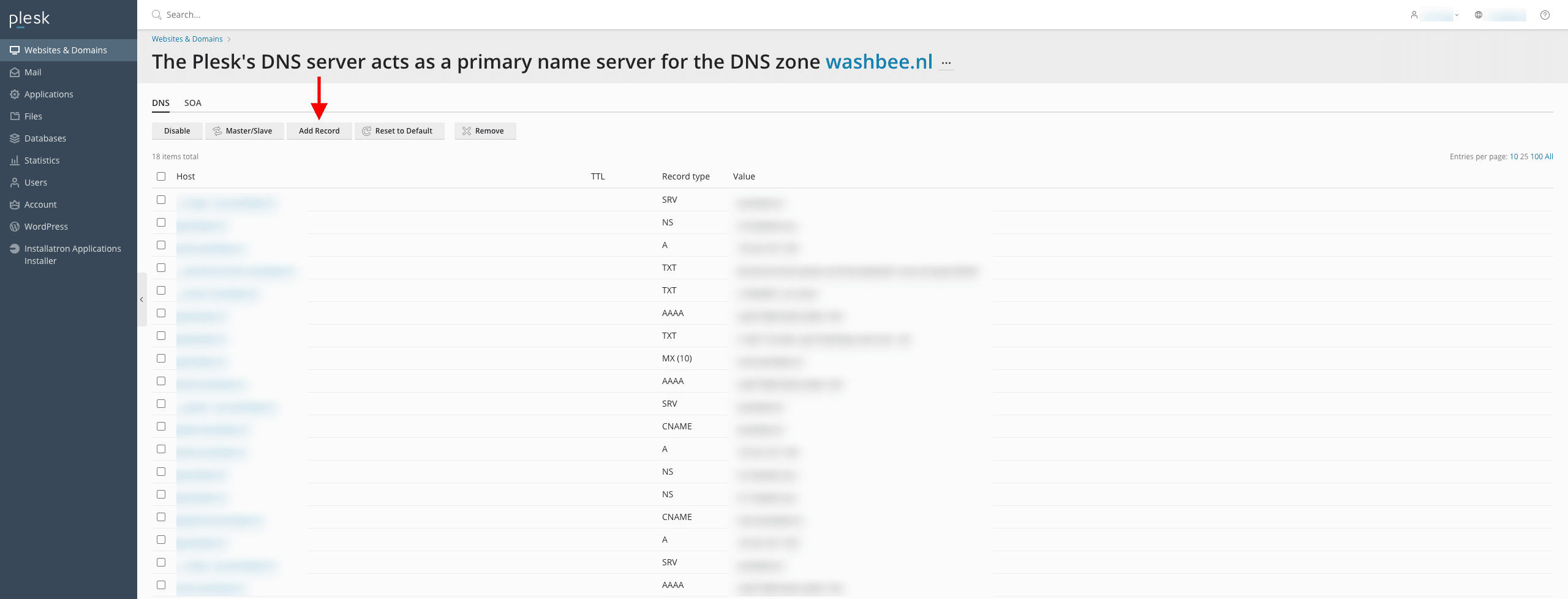The width and height of the screenshot is (1568, 599).
Task: Select the DNS tab
Action: click(160, 103)
